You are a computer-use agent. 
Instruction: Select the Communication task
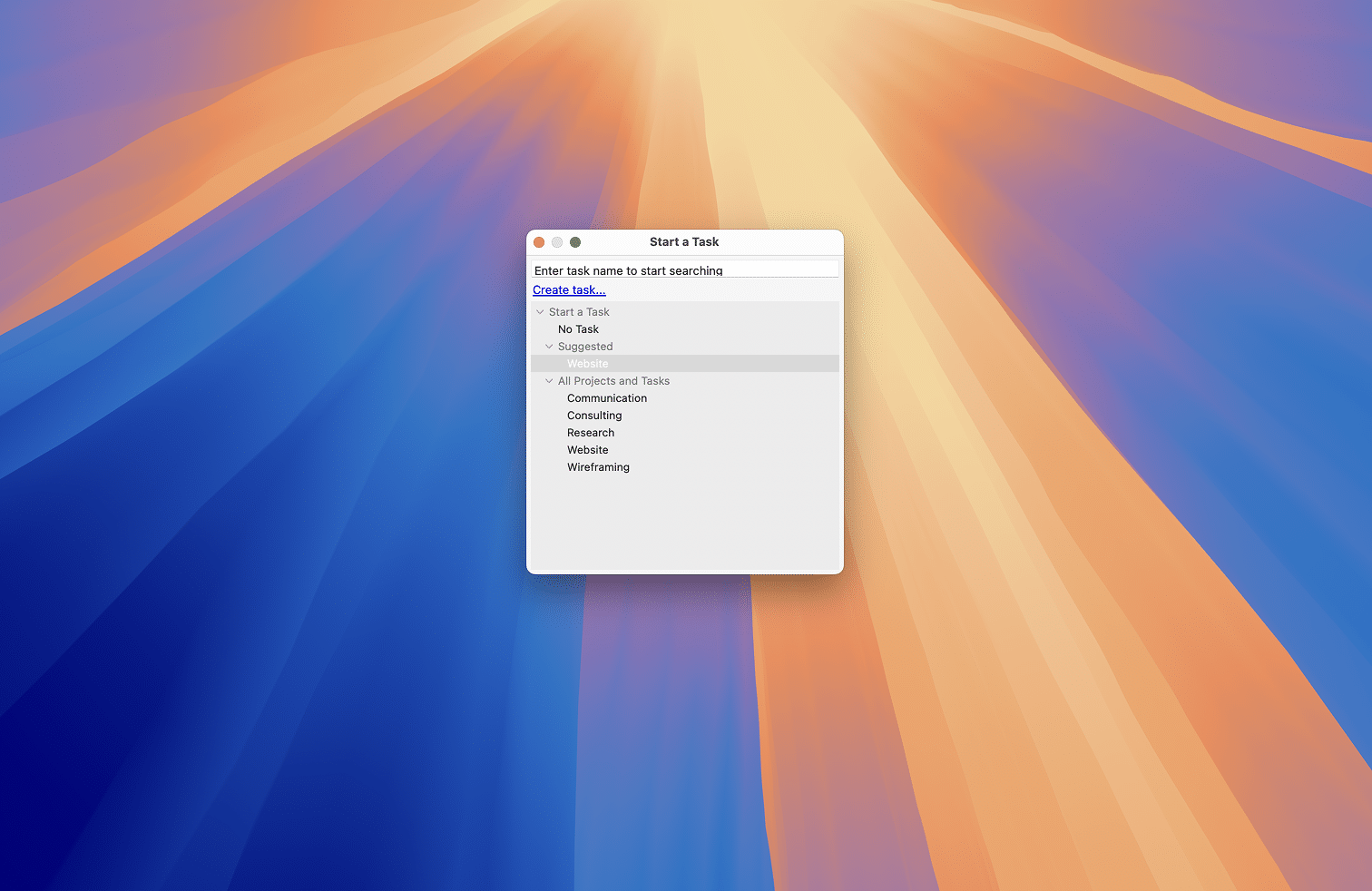[x=685, y=398]
